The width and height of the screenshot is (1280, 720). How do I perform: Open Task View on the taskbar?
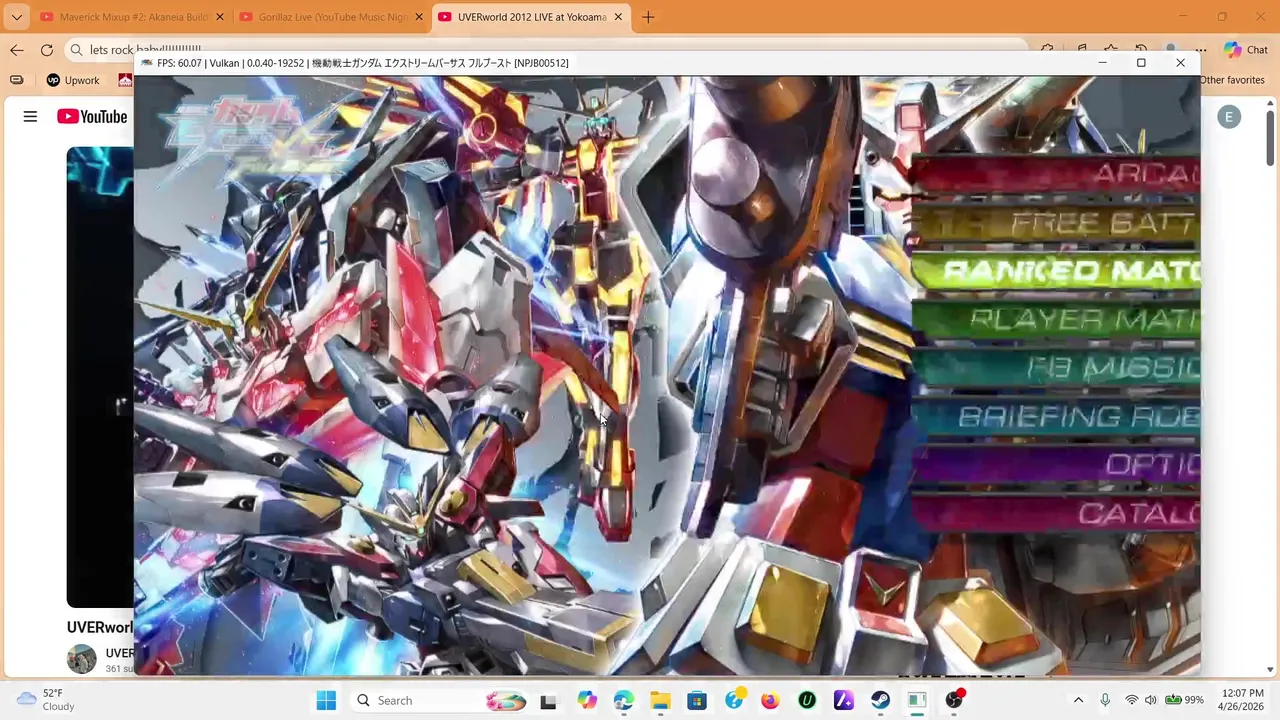click(548, 701)
